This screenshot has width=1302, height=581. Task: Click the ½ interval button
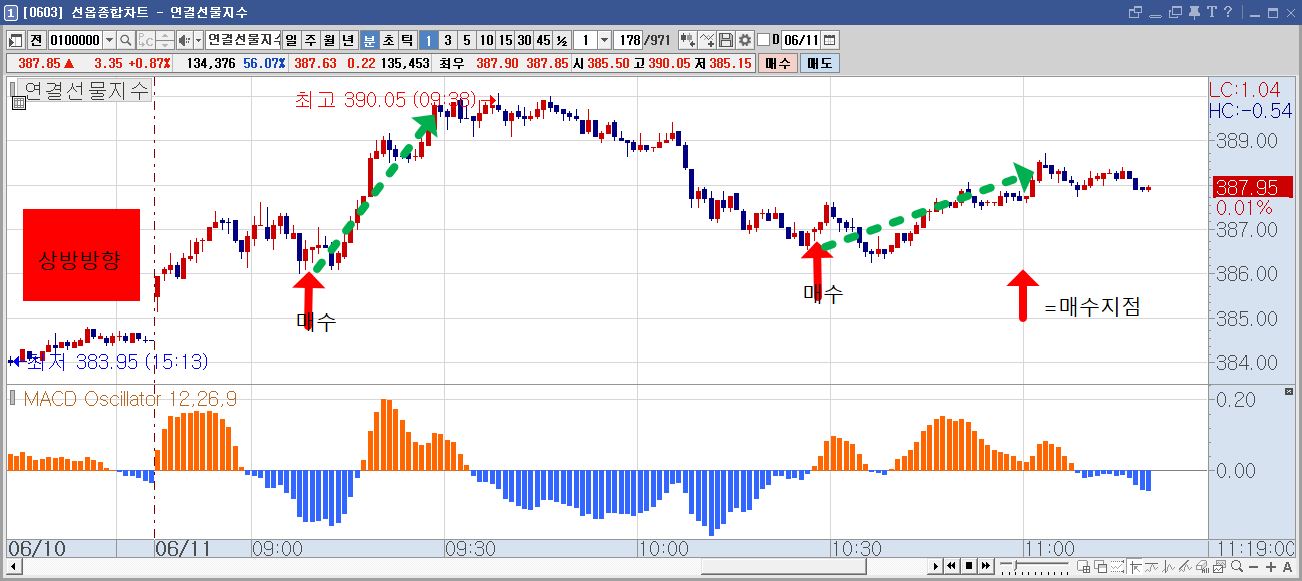click(562, 40)
